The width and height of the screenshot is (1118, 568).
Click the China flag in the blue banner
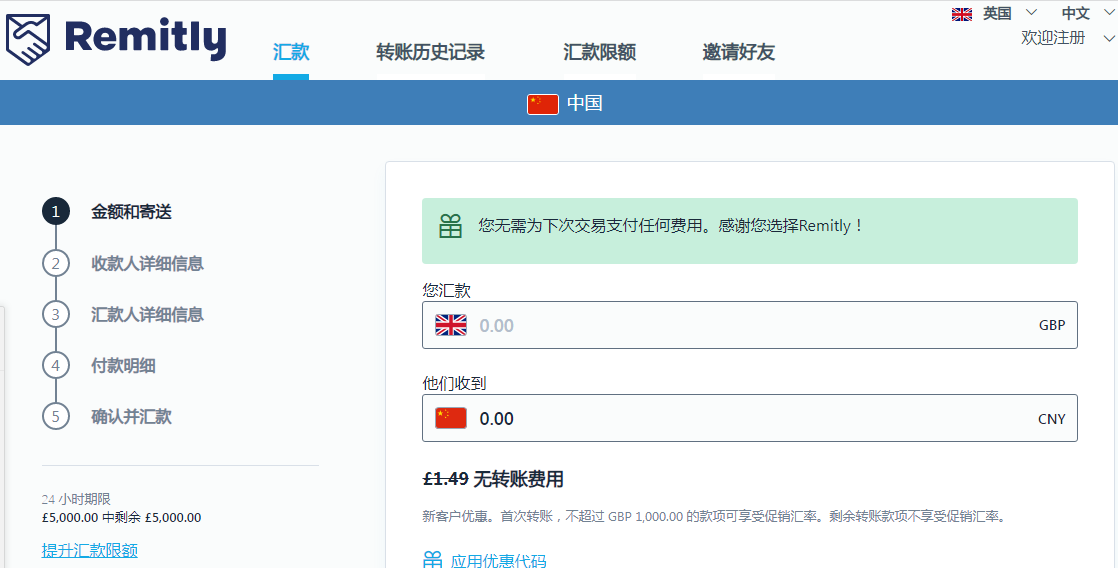[x=542, y=103]
